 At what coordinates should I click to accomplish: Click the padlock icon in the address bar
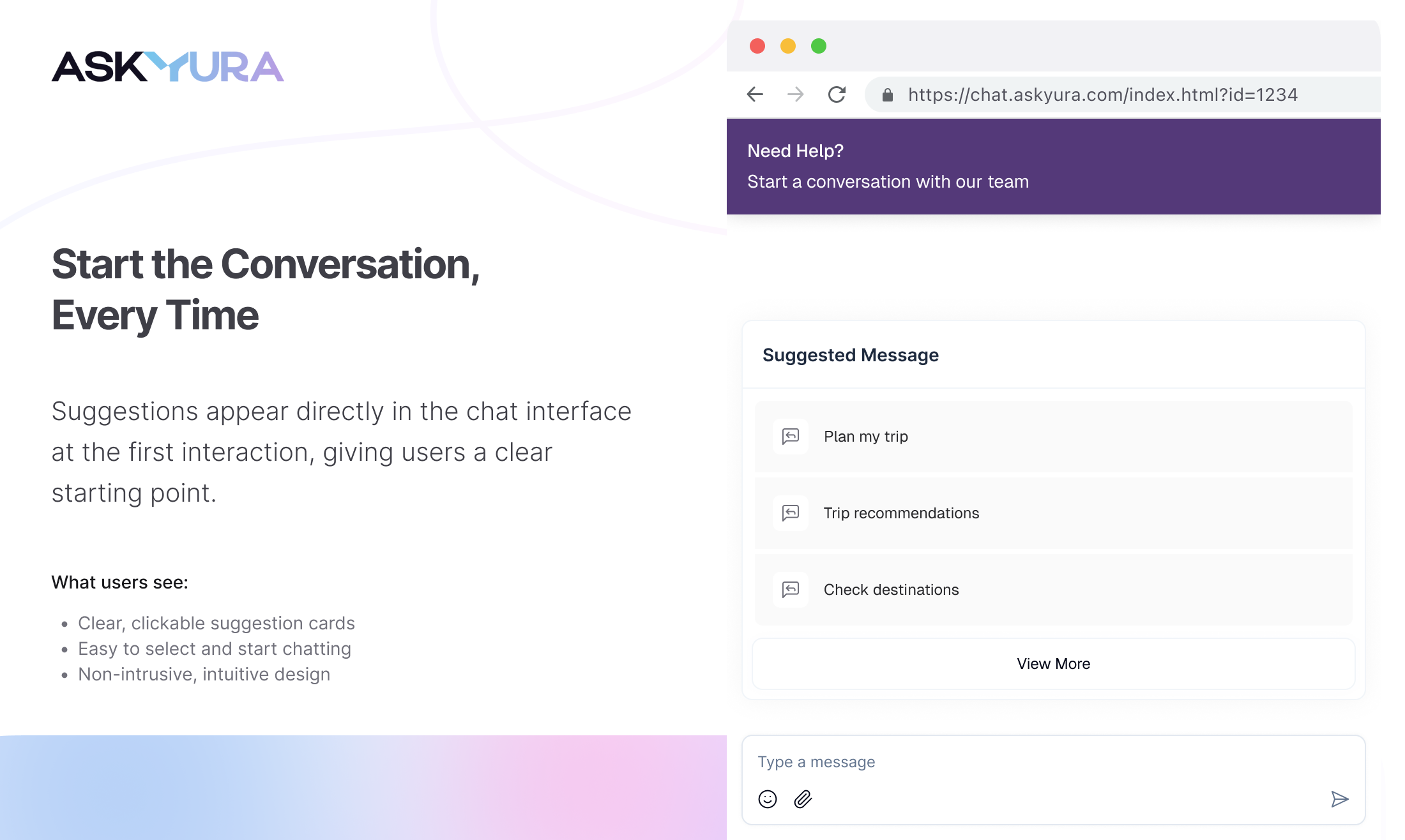coord(887,94)
